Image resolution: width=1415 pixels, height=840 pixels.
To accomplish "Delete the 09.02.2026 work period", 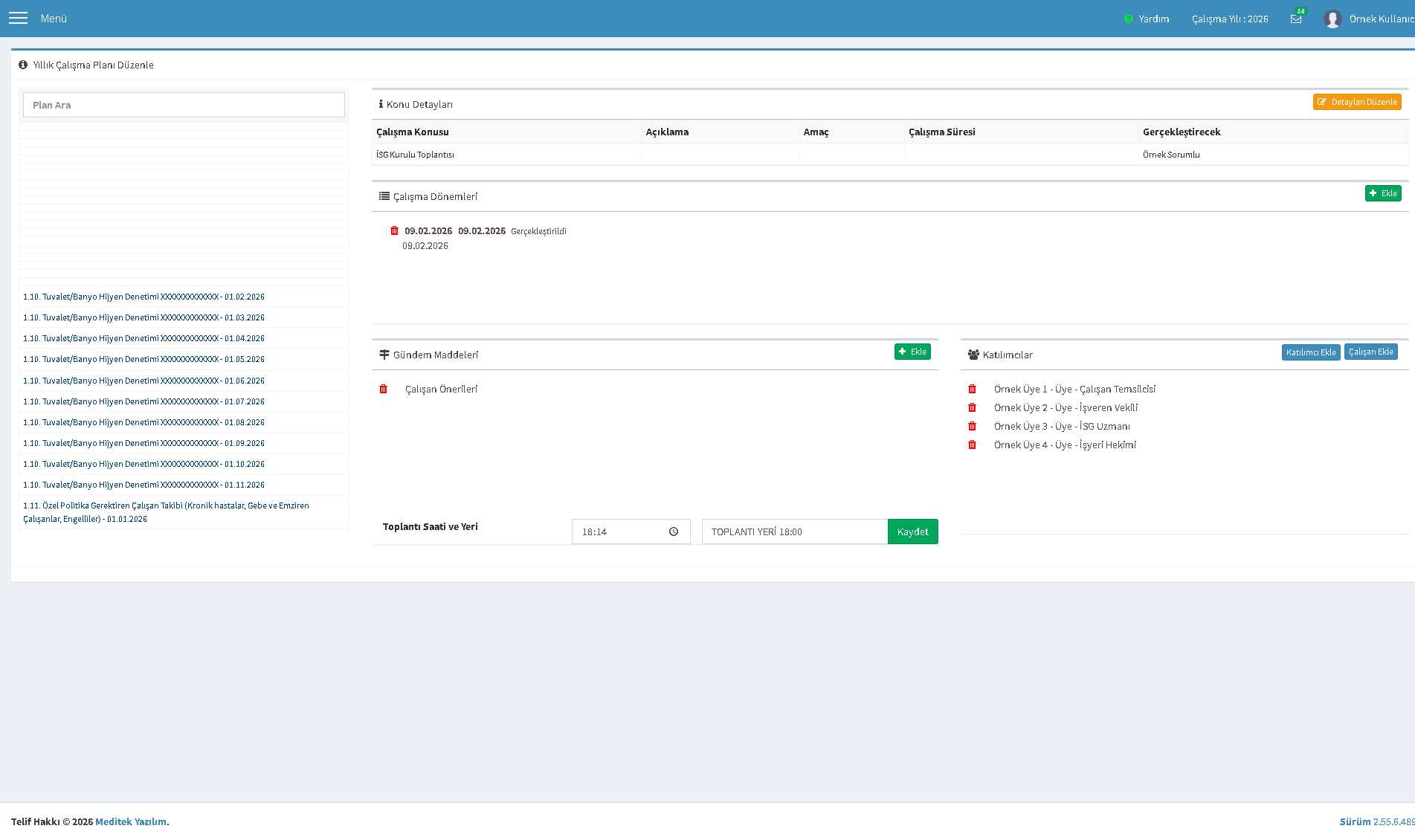I will 395,230.
